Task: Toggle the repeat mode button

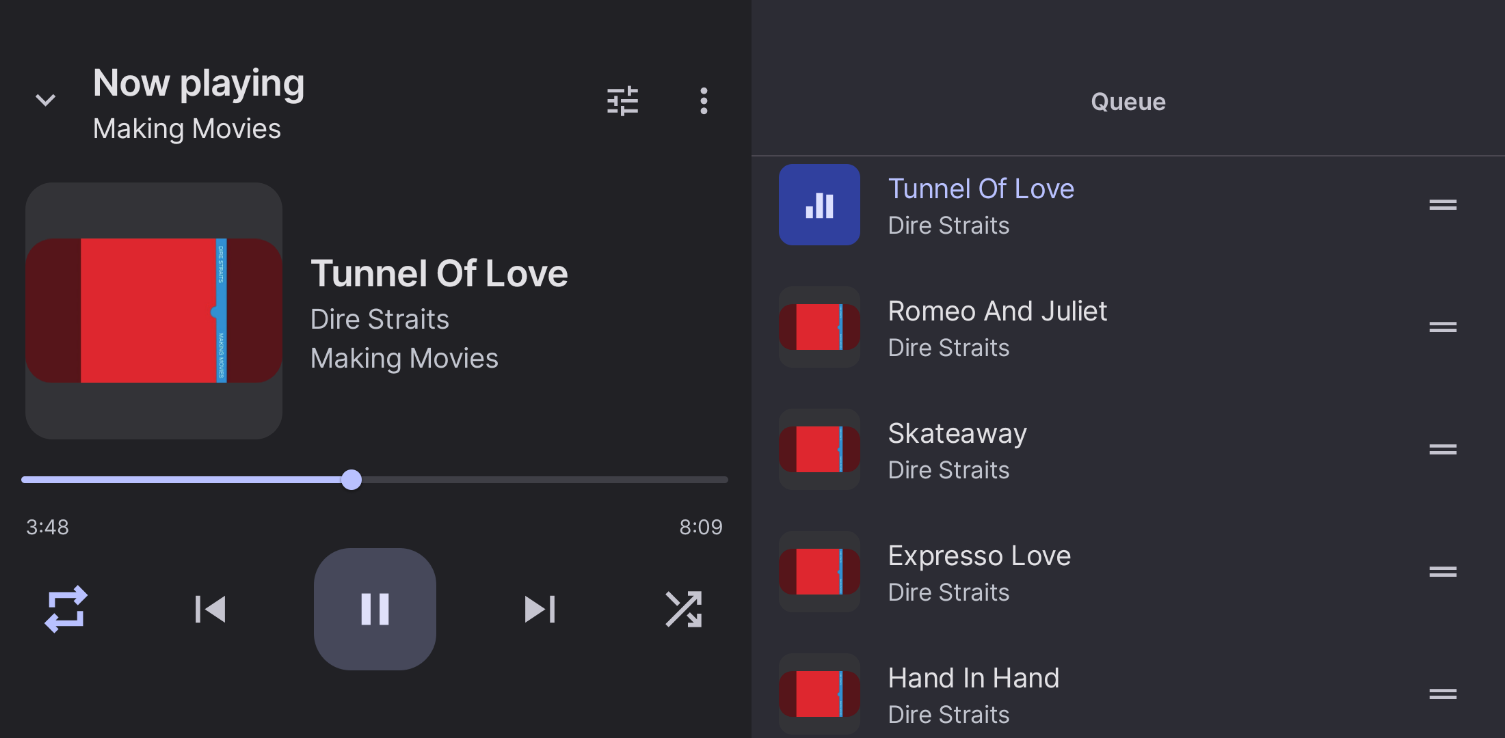Action: [x=66, y=609]
